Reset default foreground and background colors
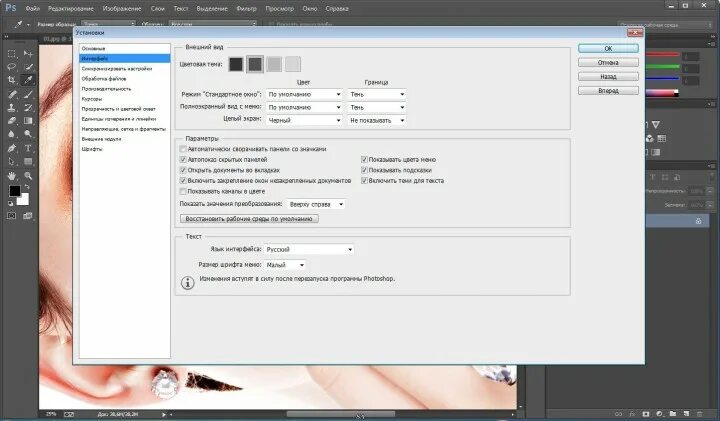The height and width of the screenshot is (421, 720). tap(11, 203)
